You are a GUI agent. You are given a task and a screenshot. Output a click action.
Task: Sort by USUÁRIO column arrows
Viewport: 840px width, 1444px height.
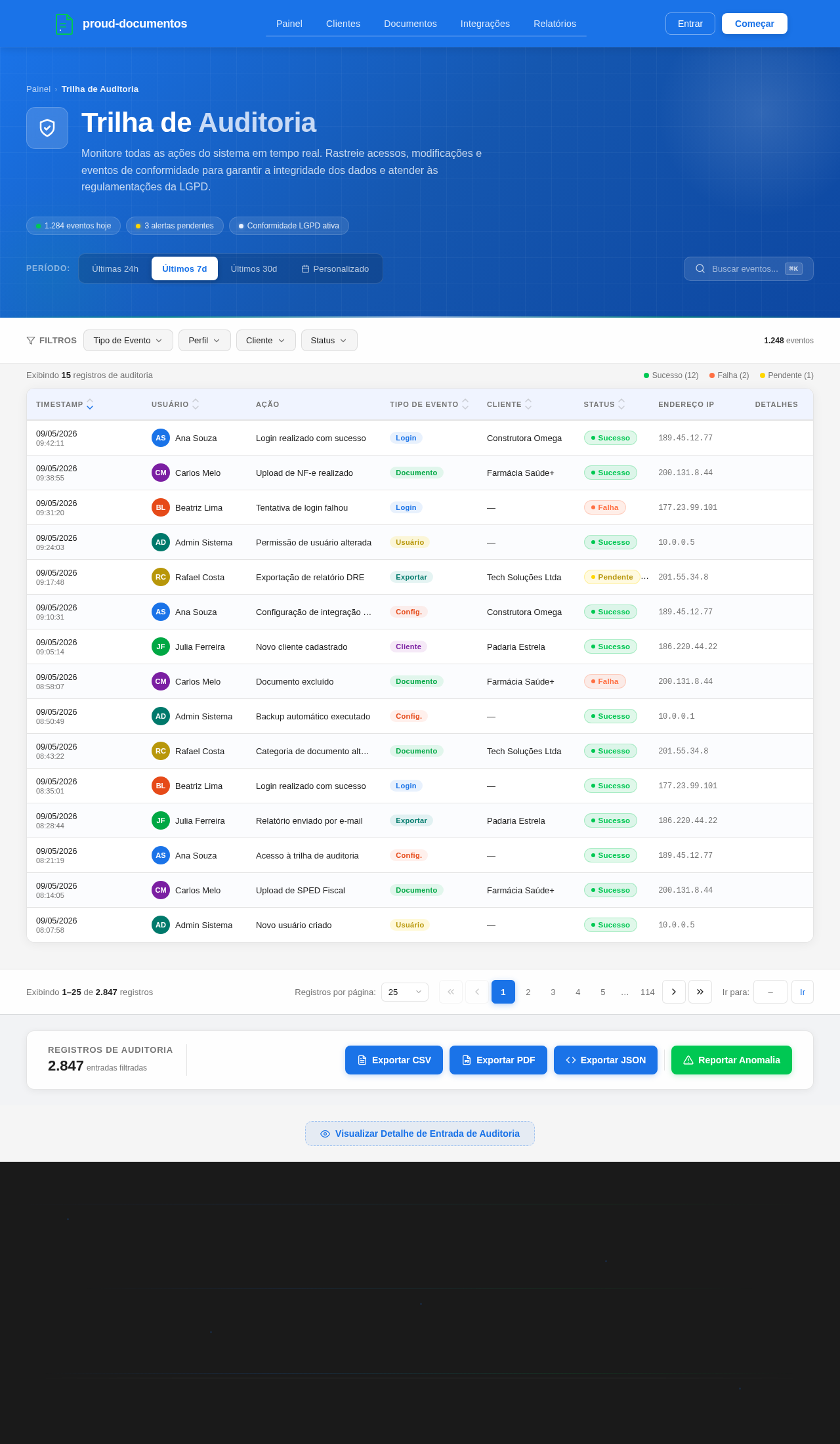tap(196, 404)
